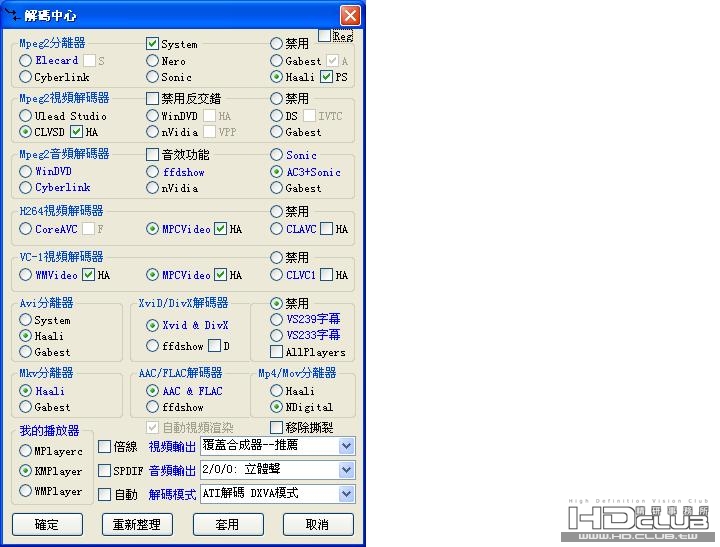
Task: Click the 重新整理 button
Action: [x=137, y=524]
